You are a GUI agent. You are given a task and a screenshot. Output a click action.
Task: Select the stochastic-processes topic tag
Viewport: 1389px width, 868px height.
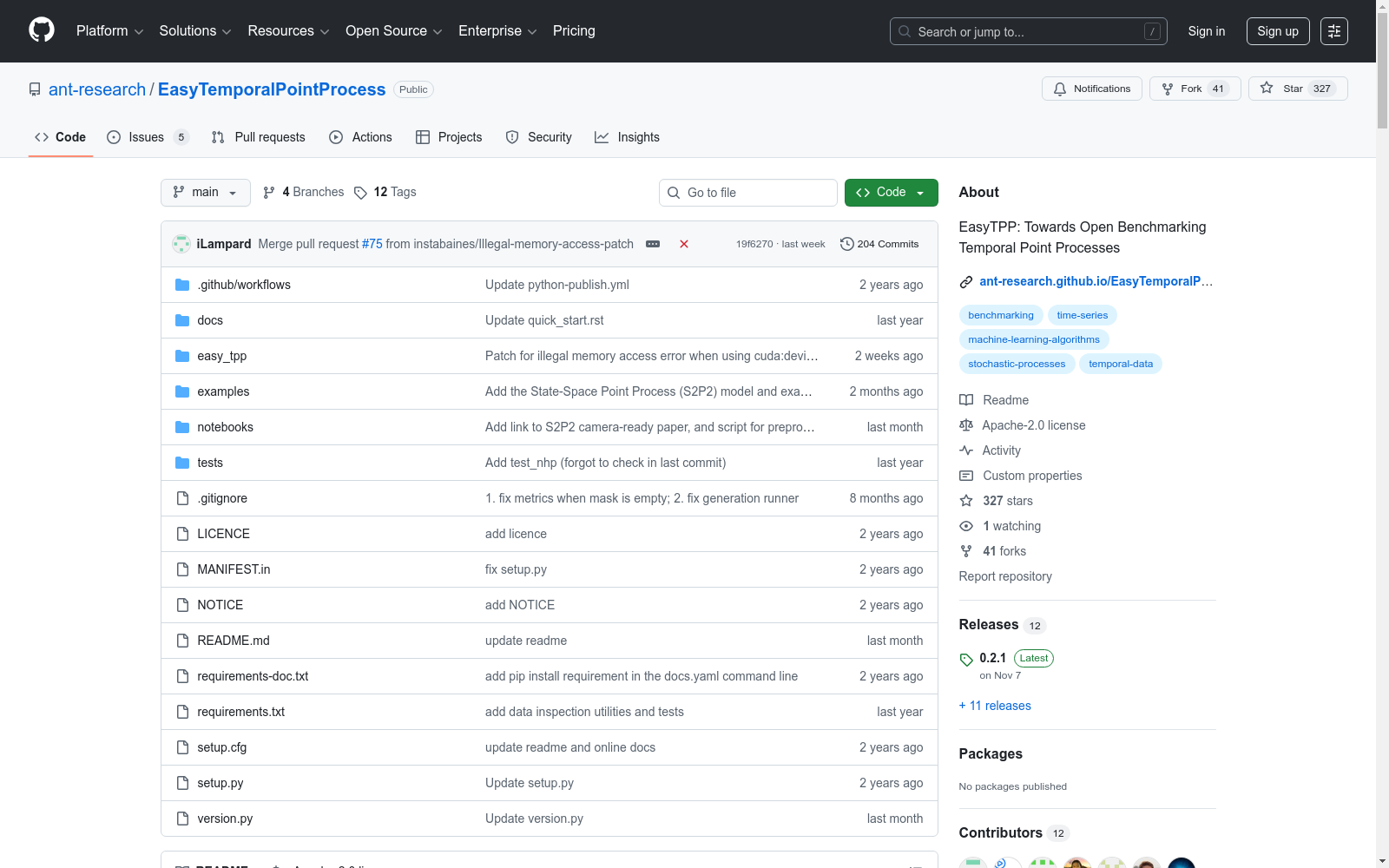click(1017, 364)
